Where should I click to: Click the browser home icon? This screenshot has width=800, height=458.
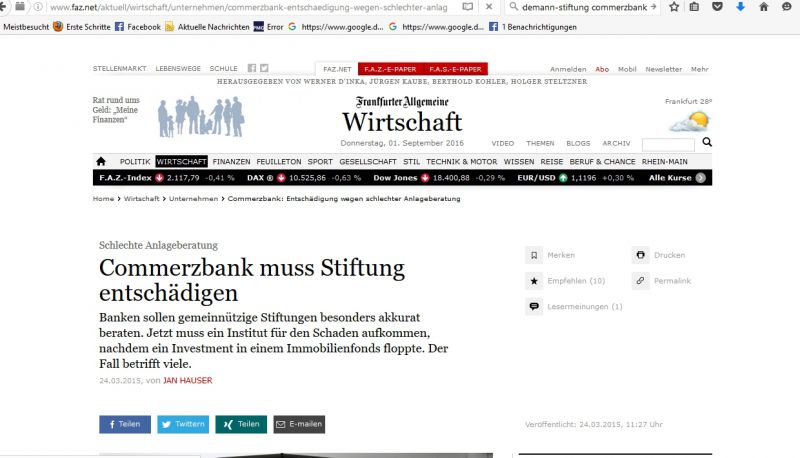[x=764, y=7]
